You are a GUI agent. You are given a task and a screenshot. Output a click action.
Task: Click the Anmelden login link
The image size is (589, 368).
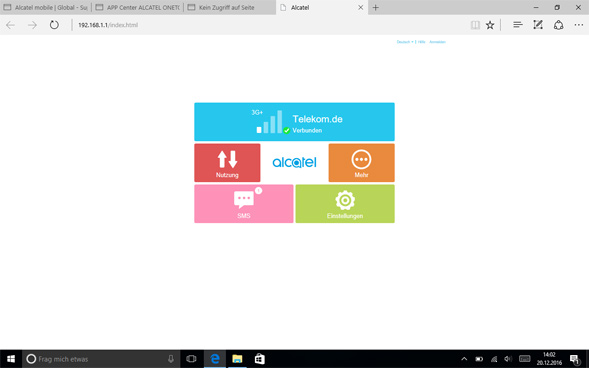pyautogui.click(x=437, y=42)
